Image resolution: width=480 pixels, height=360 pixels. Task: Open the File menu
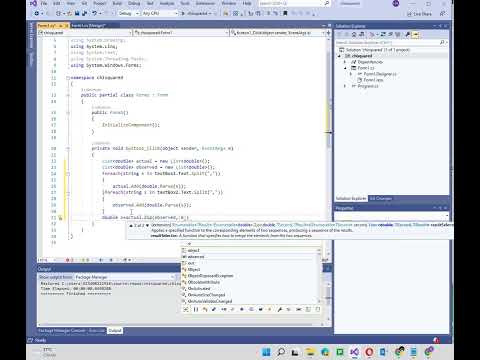(44, 3)
